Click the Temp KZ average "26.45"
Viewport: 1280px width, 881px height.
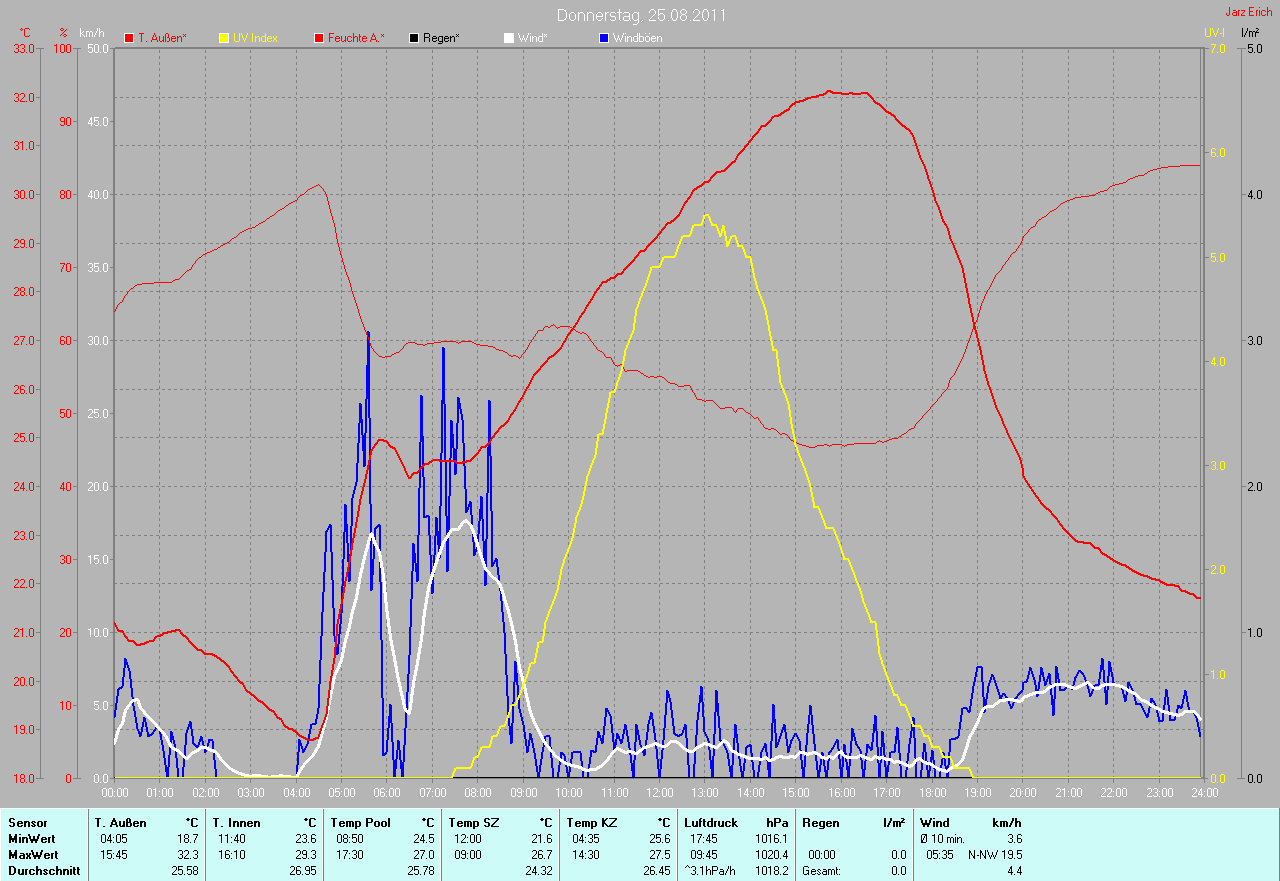tap(657, 871)
